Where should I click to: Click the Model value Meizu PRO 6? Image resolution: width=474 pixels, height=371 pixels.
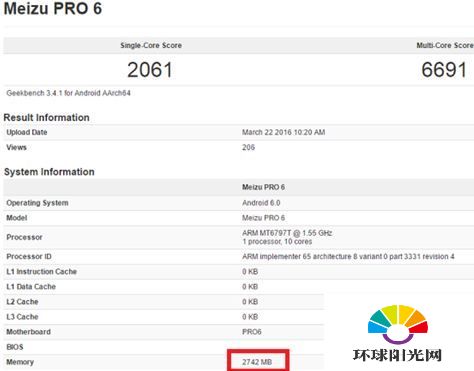[263, 218]
